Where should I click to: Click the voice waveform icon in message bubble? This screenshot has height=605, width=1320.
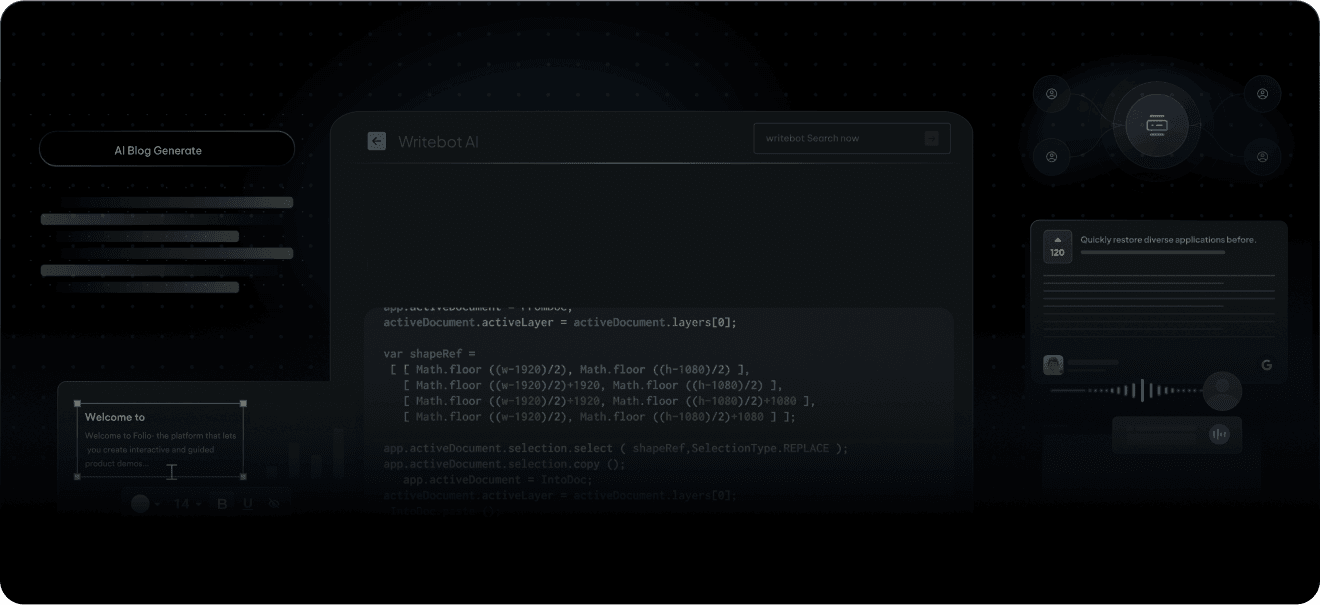coord(1219,434)
